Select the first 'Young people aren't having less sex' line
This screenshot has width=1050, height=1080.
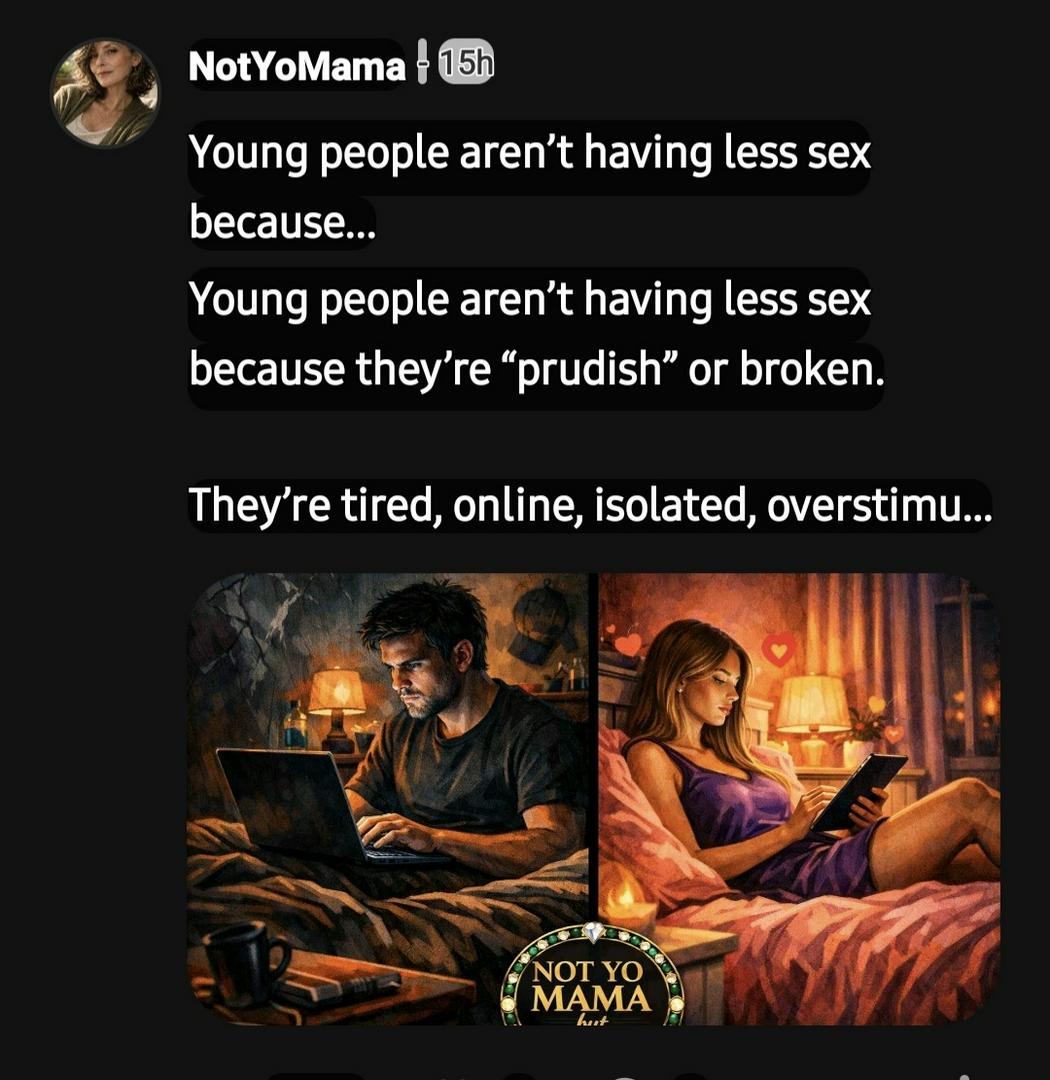tap(529, 152)
